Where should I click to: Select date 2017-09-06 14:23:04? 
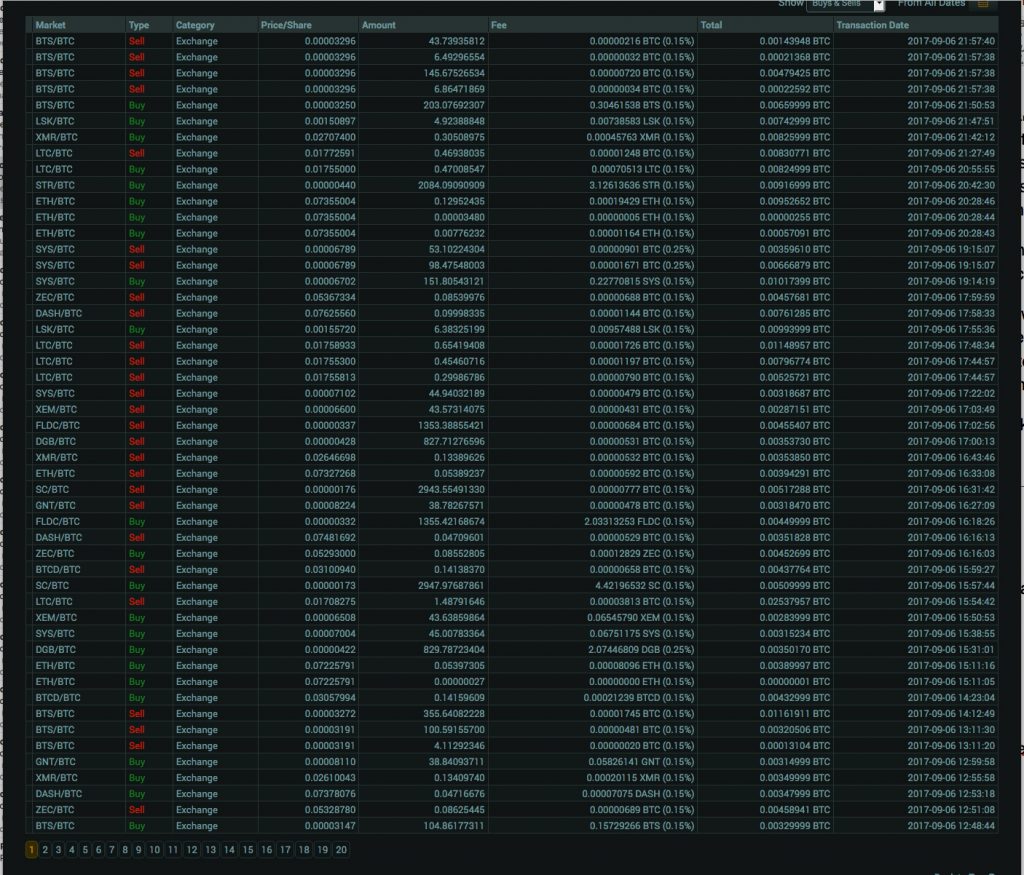tap(951, 698)
